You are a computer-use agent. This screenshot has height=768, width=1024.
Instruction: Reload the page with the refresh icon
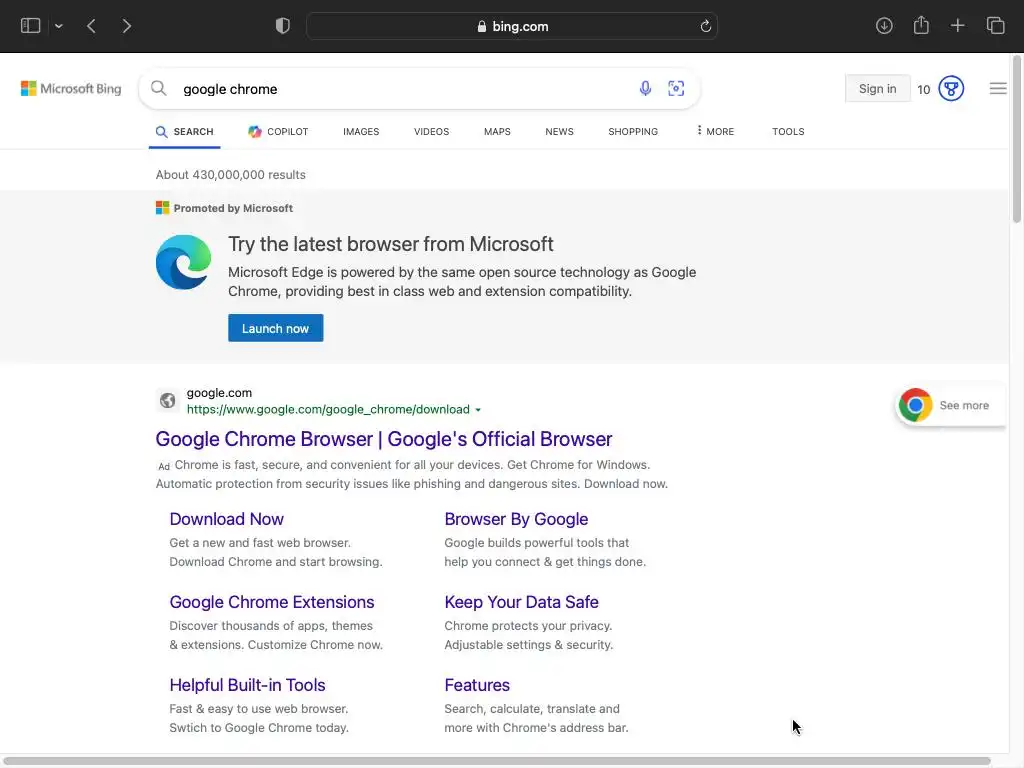[x=705, y=26]
